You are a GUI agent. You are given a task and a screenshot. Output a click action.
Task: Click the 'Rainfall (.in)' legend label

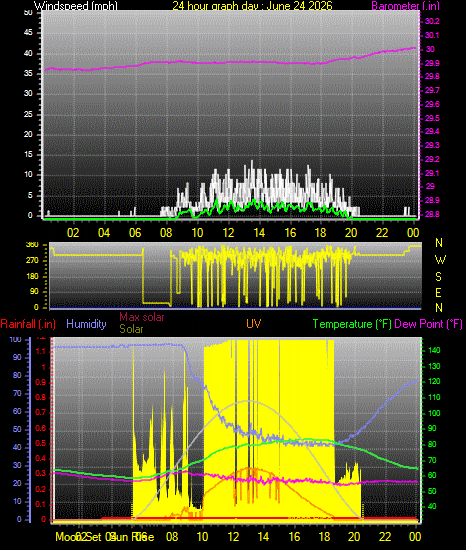[28, 324]
